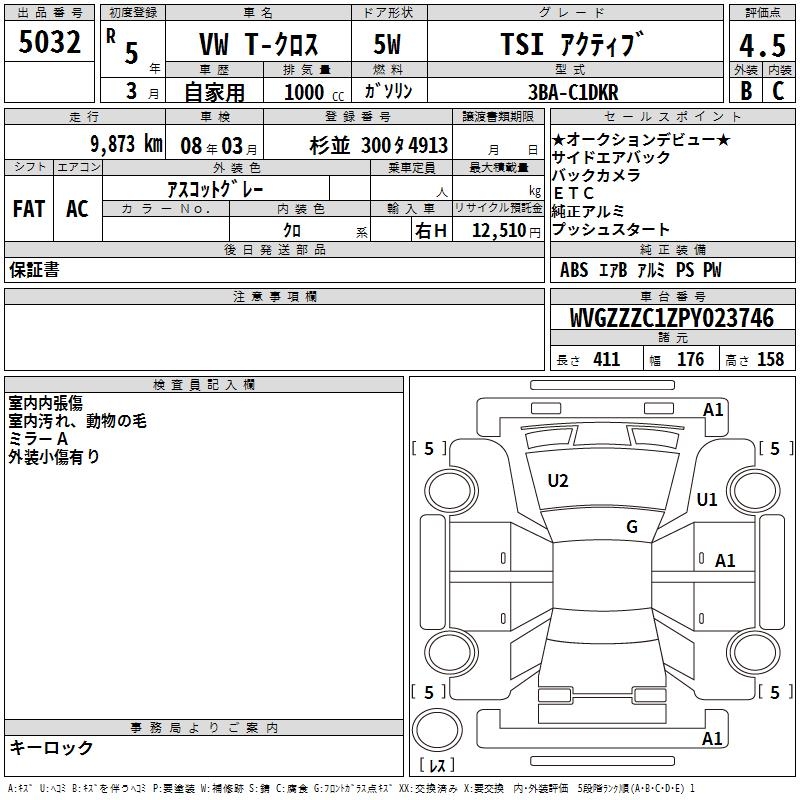Click the FAT shift type cell
This screenshot has width=800, height=800.
[x=29, y=208]
